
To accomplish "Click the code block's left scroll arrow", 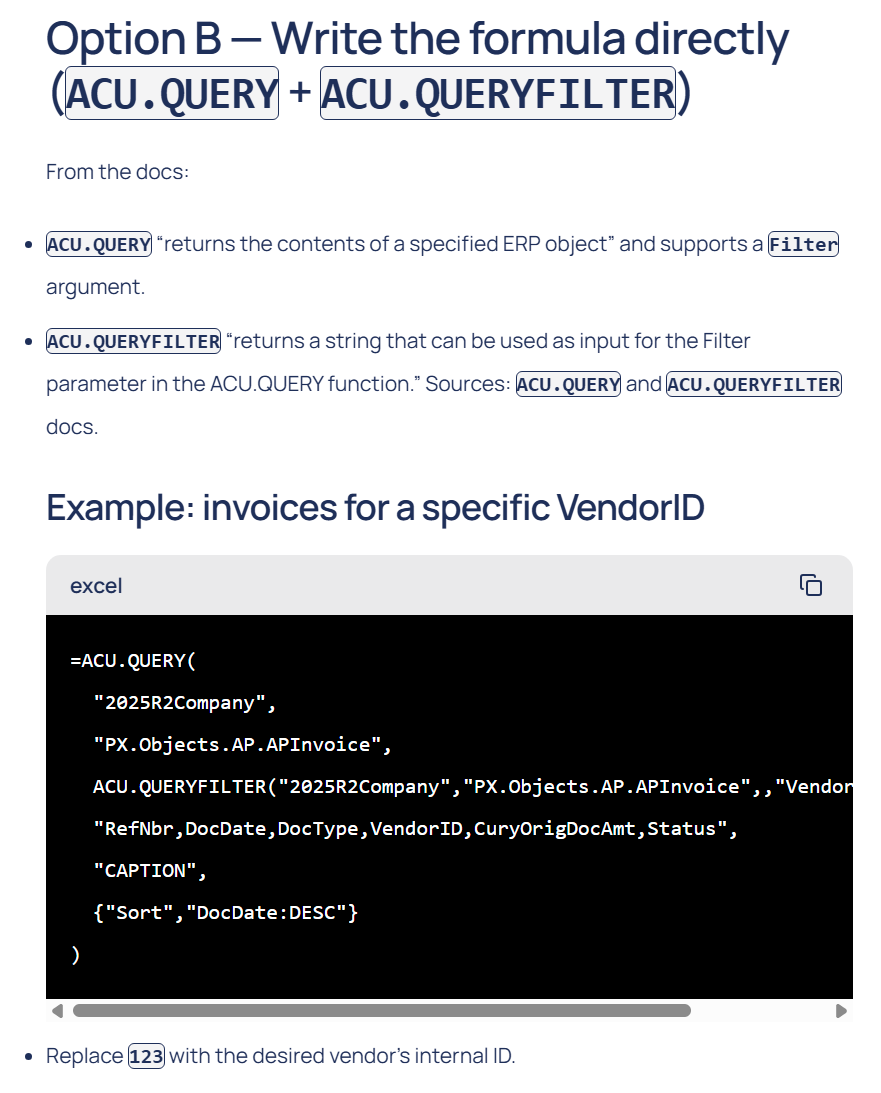I will pyautogui.click(x=57, y=1010).
